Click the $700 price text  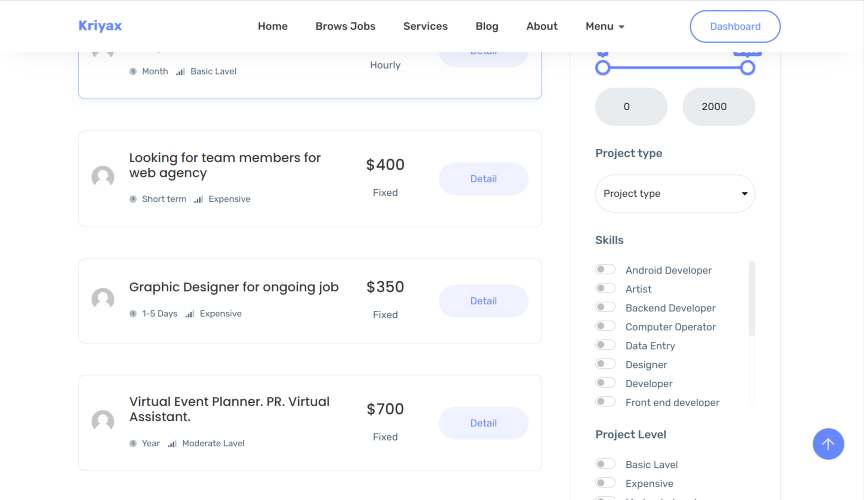[x=385, y=409]
